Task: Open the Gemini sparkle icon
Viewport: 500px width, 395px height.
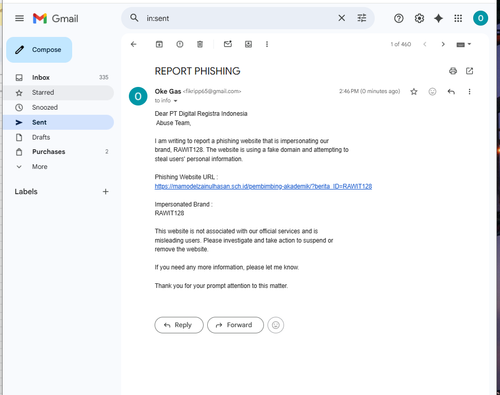Action: click(x=438, y=18)
